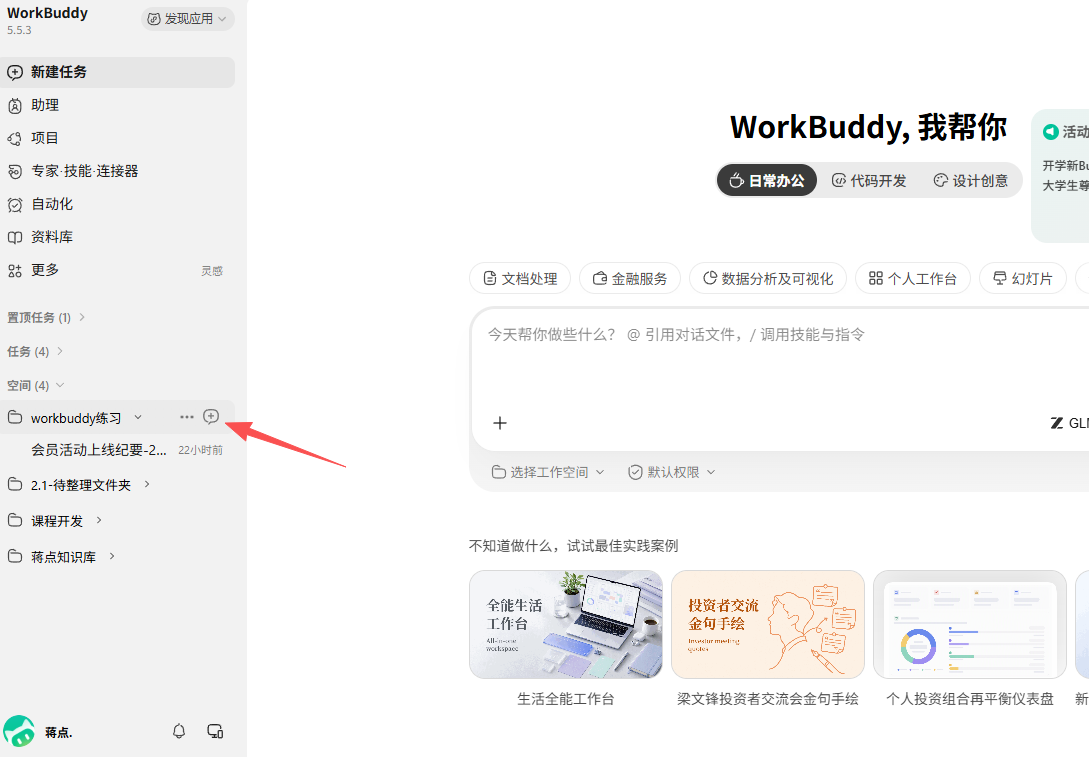The image size is (1089, 757).
Task: Select the 金融服务 chip
Action: [630, 278]
